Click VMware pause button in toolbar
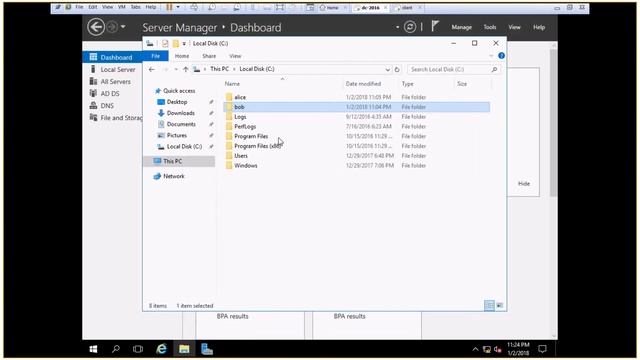The height and width of the screenshot is (360, 640). tap(169, 7)
